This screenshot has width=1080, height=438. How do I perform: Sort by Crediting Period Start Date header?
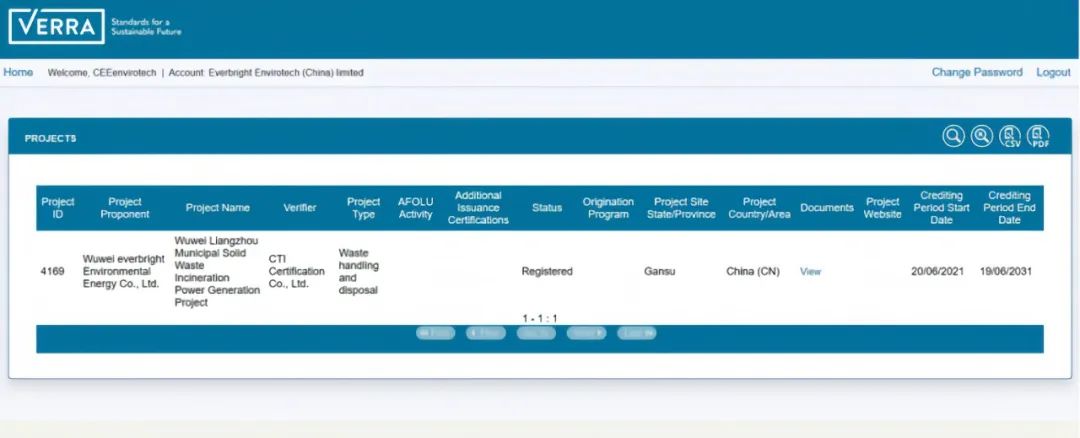coord(941,208)
